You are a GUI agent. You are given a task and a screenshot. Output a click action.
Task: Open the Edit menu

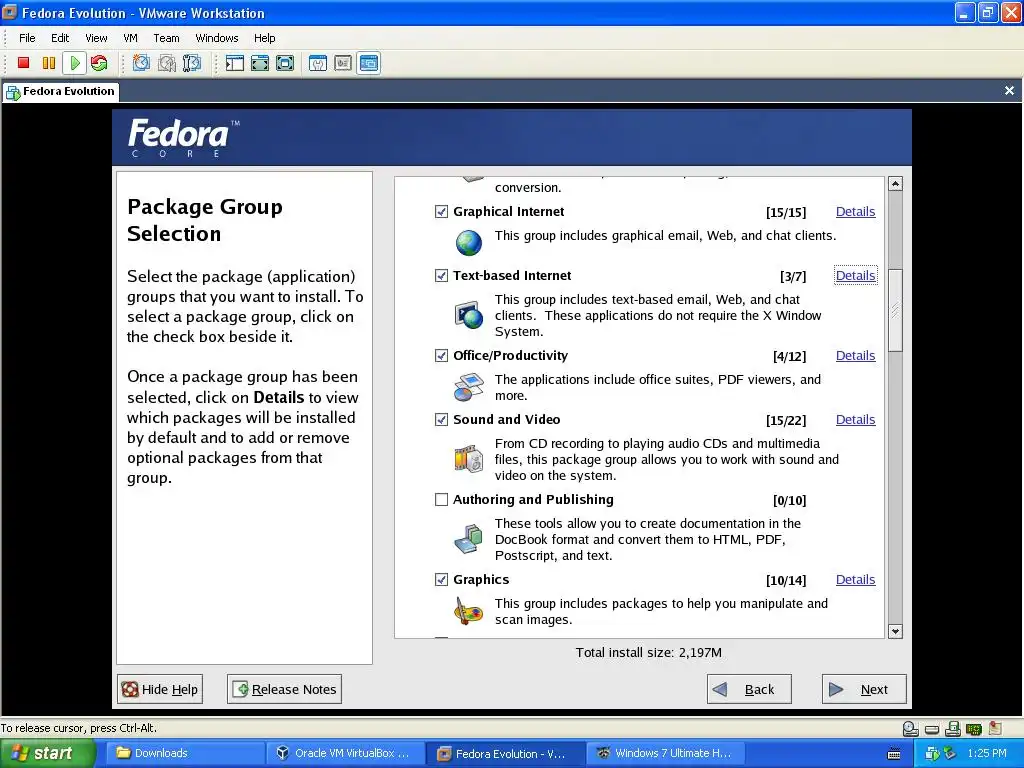pyautogui.click(x=60, y=38)
